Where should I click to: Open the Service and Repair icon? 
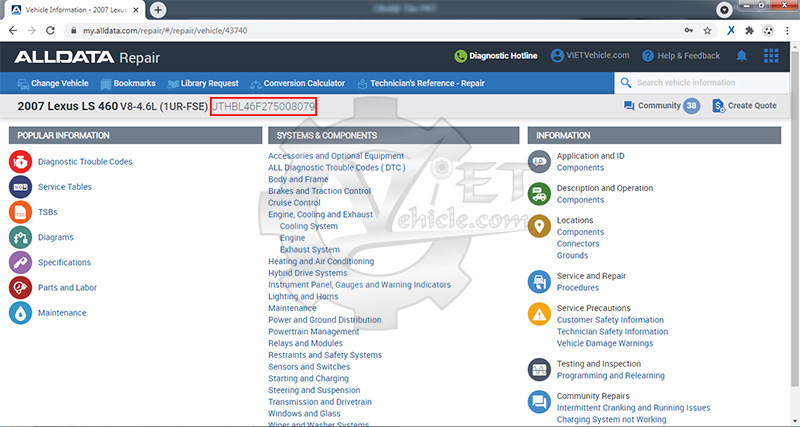click(539, 282)
